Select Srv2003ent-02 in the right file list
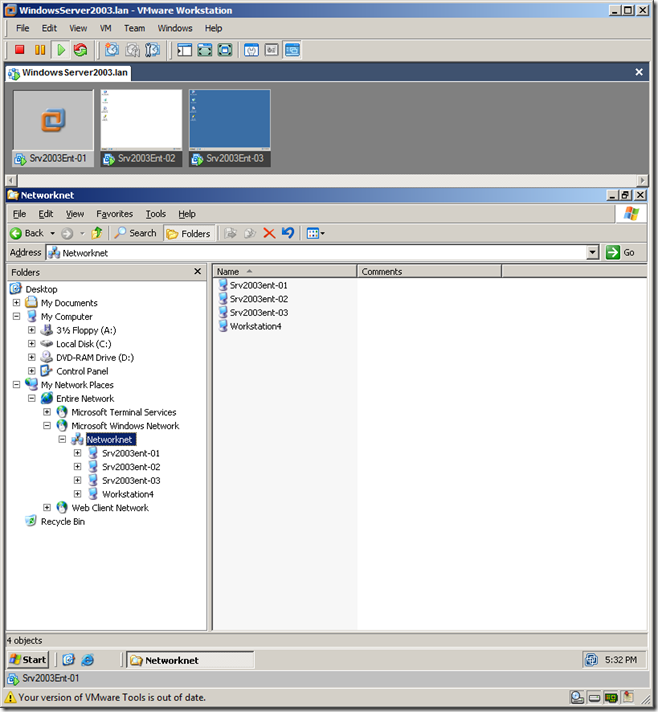Screen dimensions: 658x712 pyautogui.click(x=253, y=299)
